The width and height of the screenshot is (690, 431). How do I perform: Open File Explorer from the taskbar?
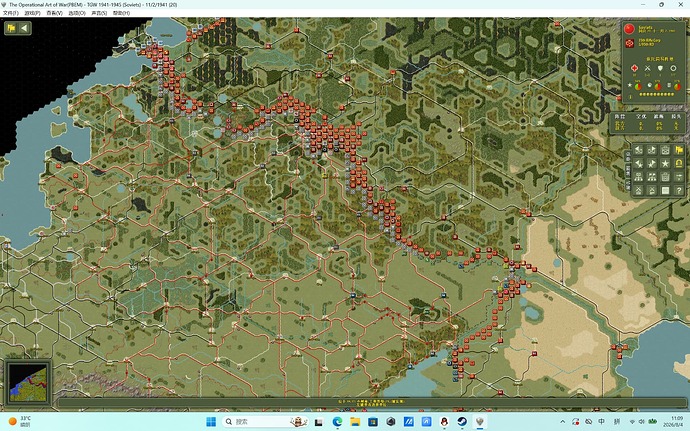click(x=355, y=421)
